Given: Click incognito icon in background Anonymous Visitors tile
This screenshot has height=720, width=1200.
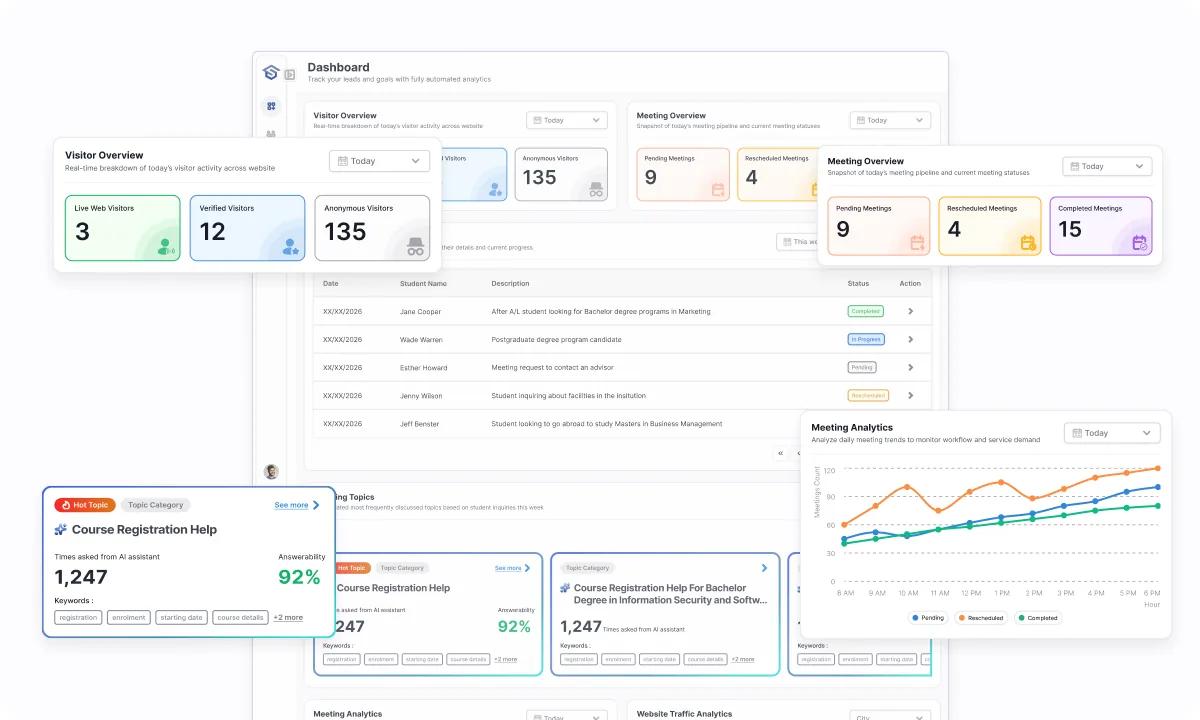Looking at the screenshot, I should (596, 189).
